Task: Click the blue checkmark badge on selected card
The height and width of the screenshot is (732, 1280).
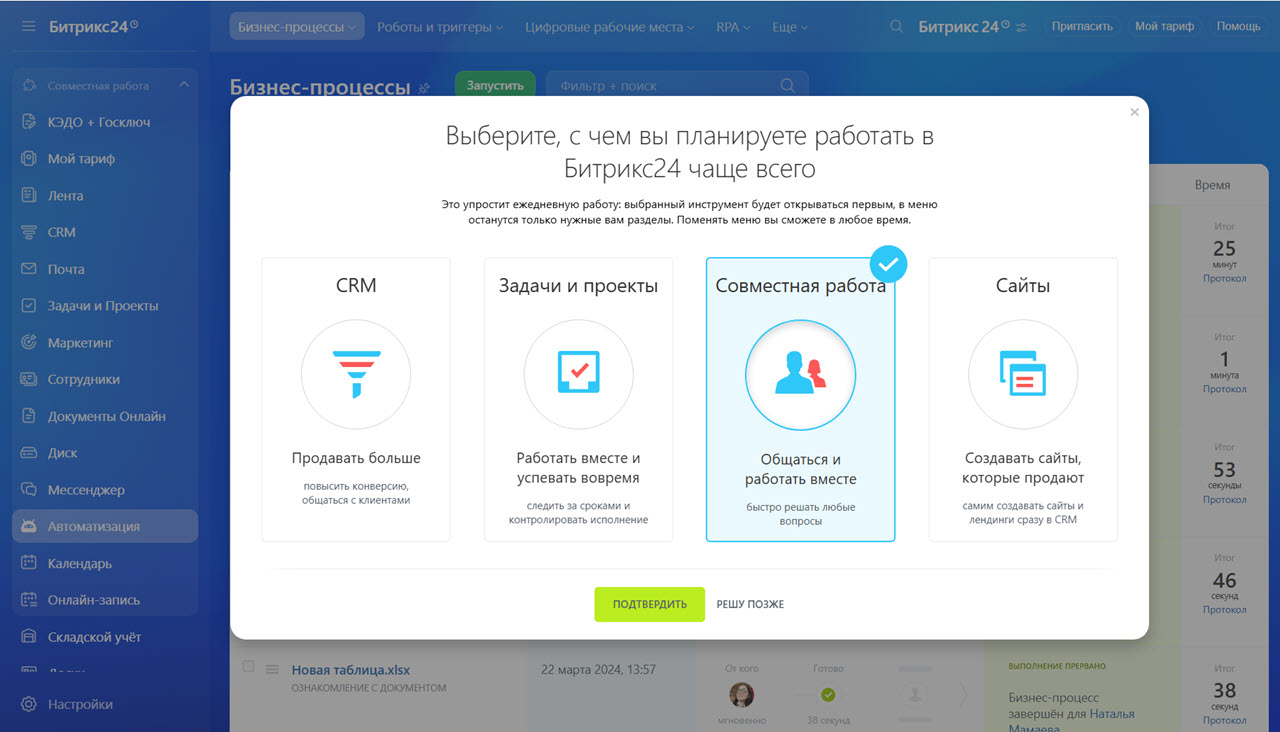Action: pos(888,265)
